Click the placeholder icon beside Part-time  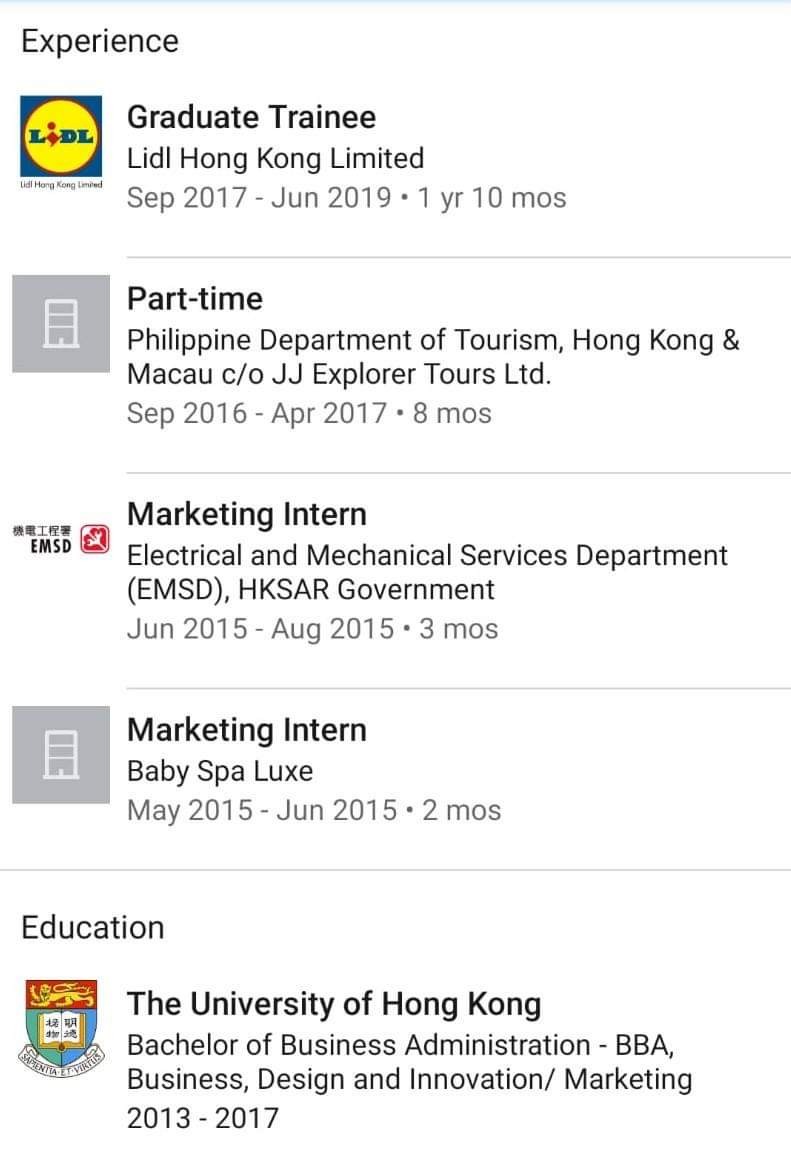coord(61,323)
